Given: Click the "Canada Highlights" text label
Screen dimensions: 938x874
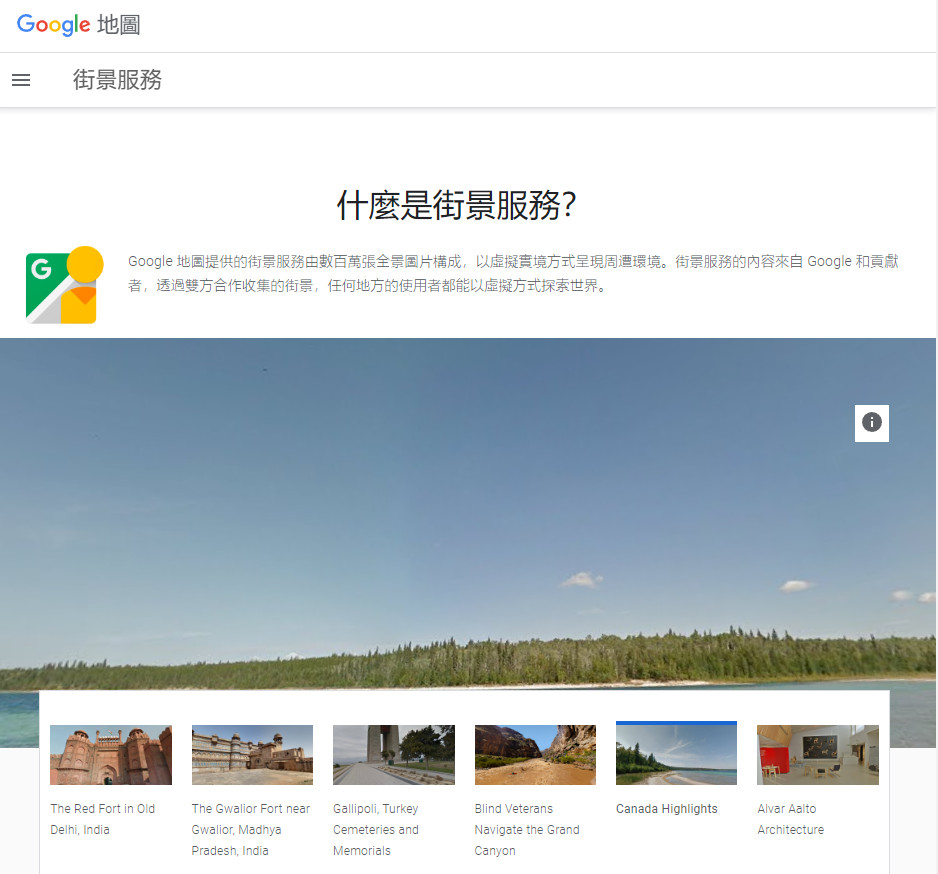Looking at the screenshot, I should 666,809.
